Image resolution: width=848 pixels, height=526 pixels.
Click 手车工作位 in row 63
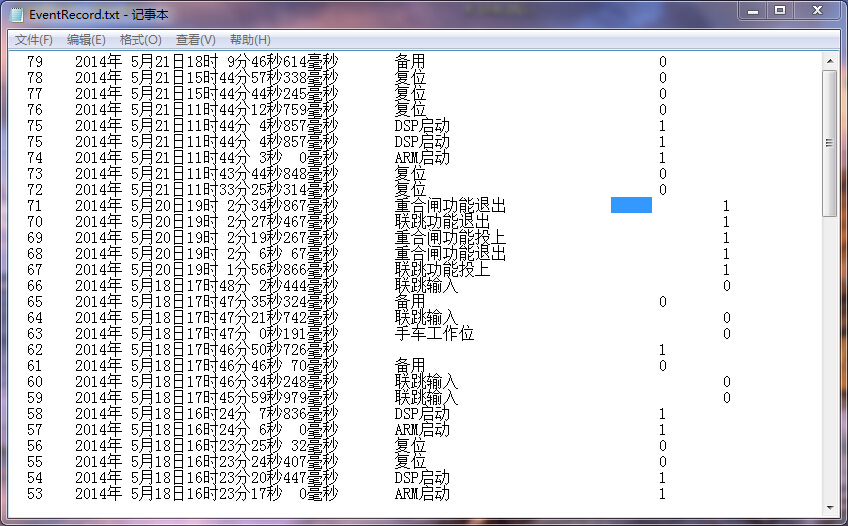pyautogui.click(x=434, y=334)
